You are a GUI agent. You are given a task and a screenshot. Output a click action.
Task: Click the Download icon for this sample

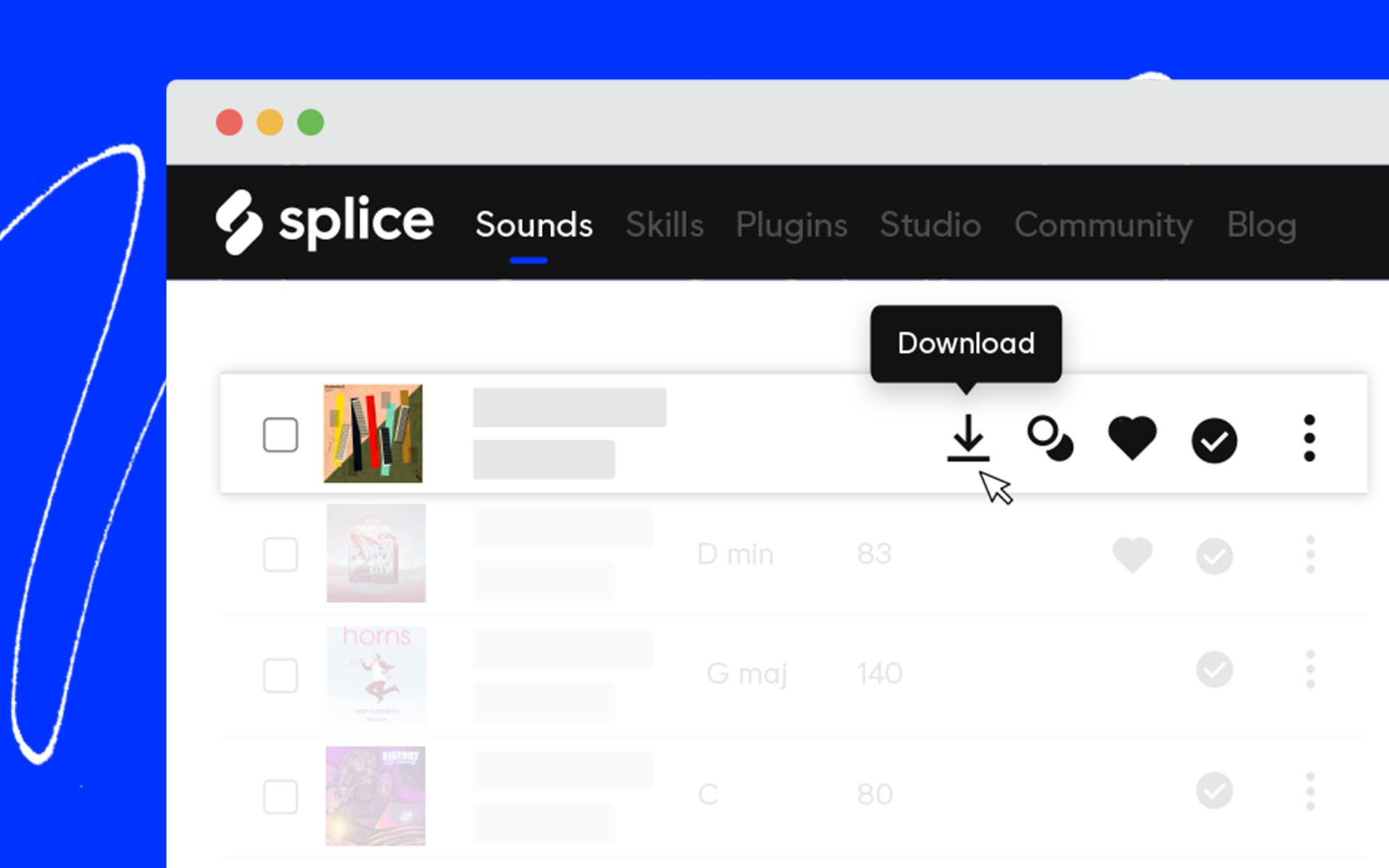click(x=966, y=435)
